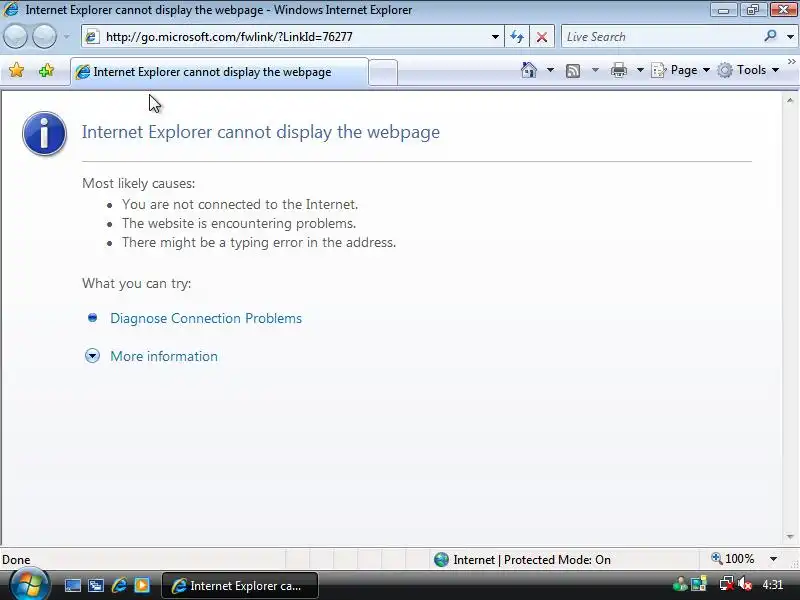The image size is (800, 600).
Task: Click the muted volume tray icon
Action: (x=745, y=583)
